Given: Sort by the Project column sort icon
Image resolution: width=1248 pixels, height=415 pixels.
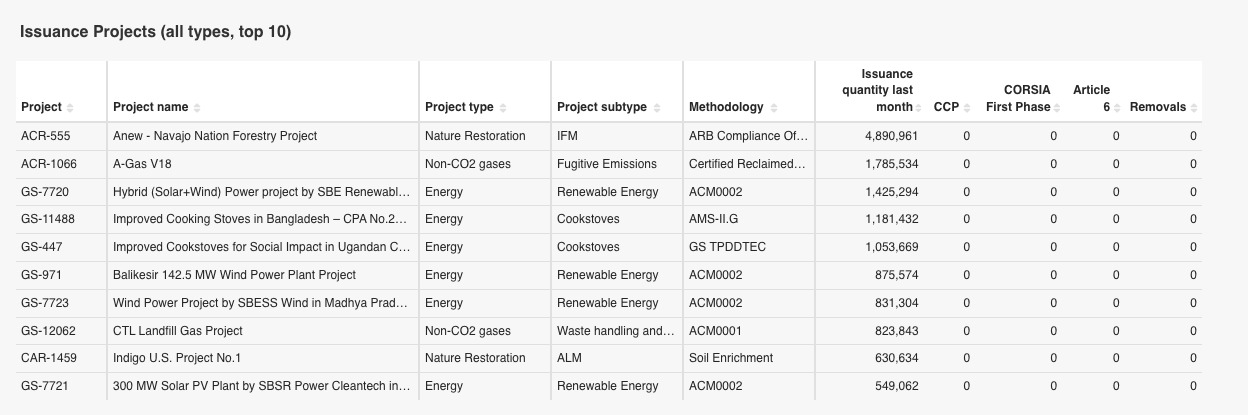Looking at the screenshot, I should point(70,108).
